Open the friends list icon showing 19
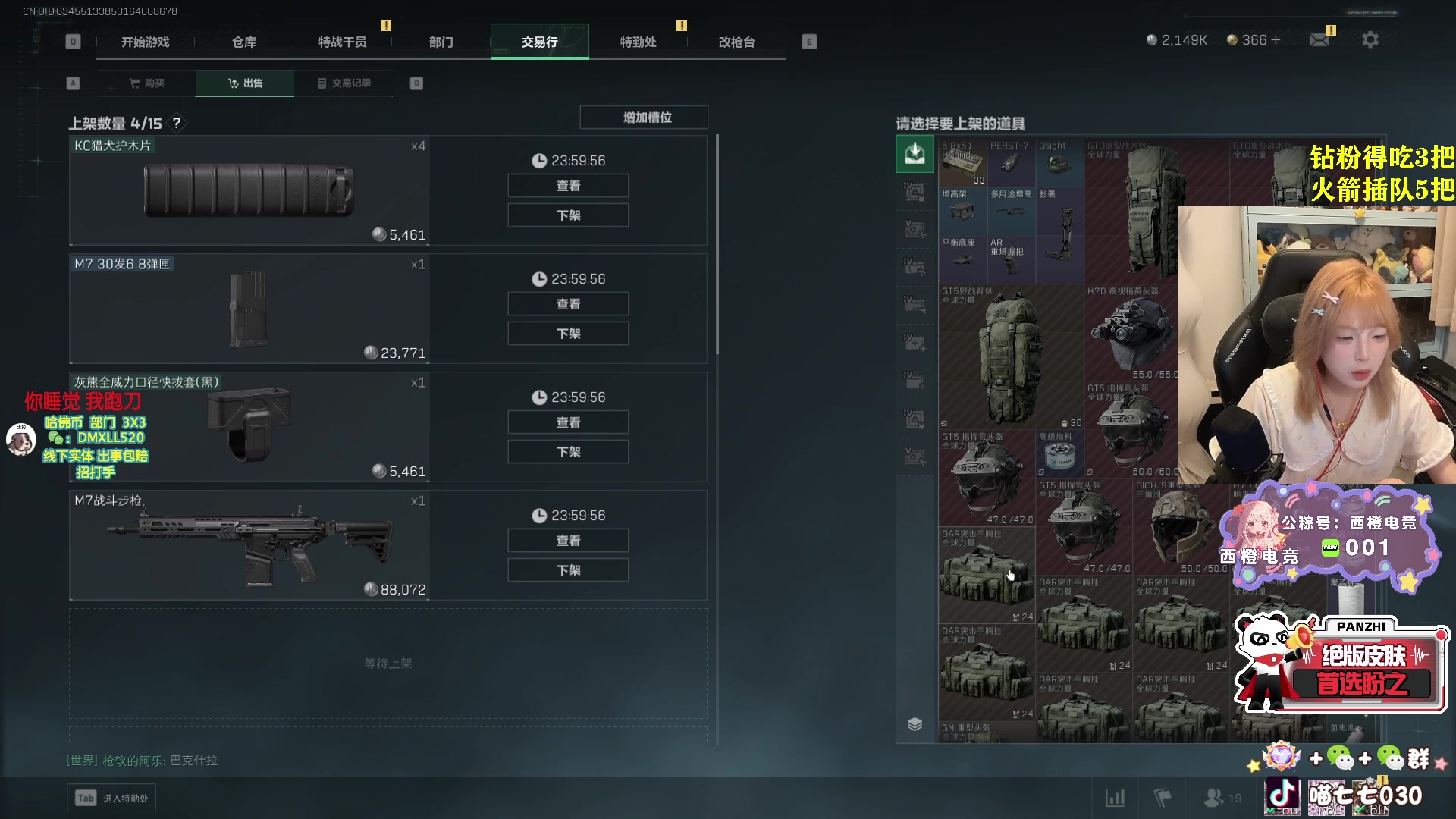The image size is (1456, 819). point(1222,798)
